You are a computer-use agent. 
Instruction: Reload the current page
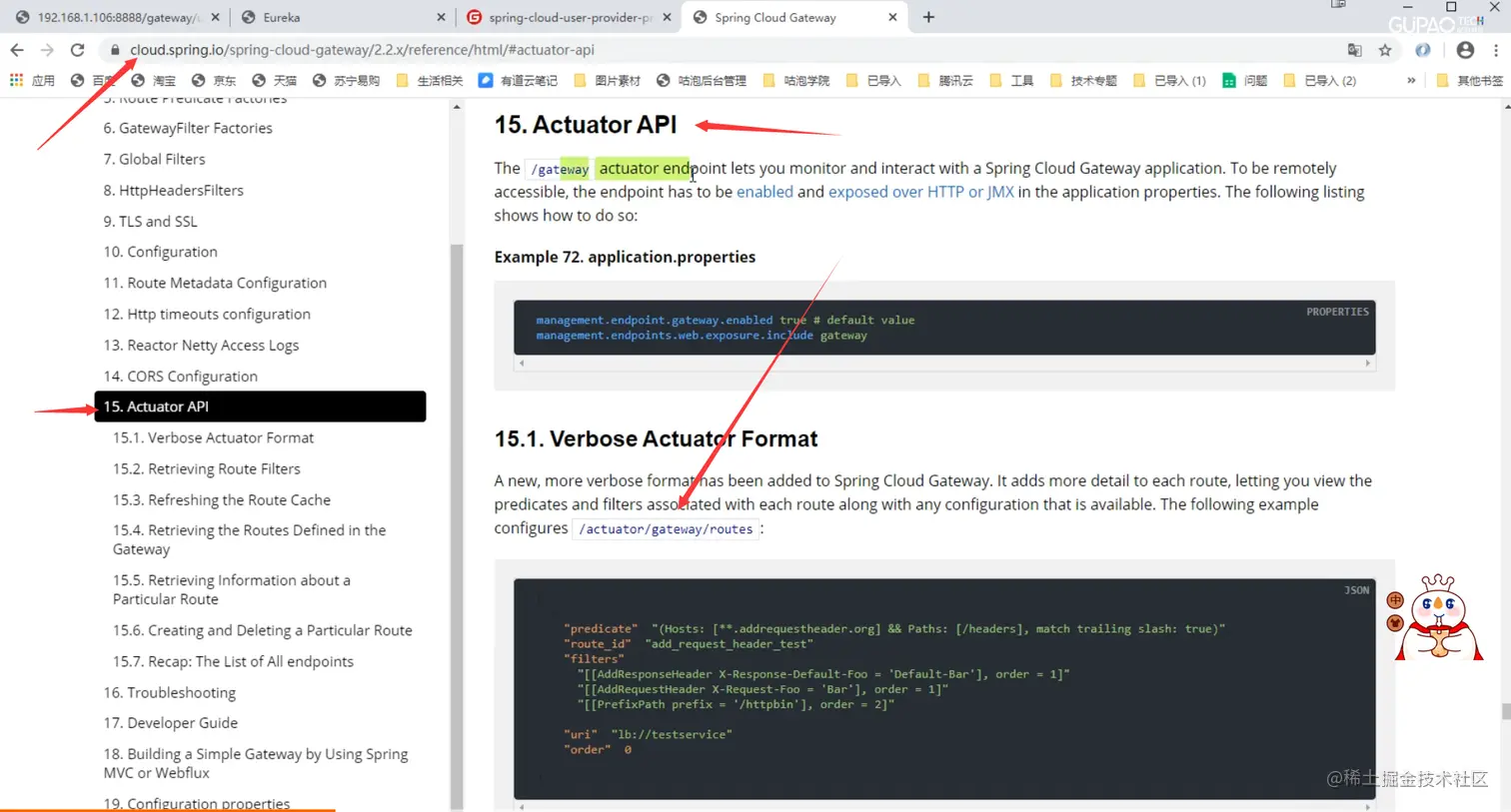tap(77, 50)
